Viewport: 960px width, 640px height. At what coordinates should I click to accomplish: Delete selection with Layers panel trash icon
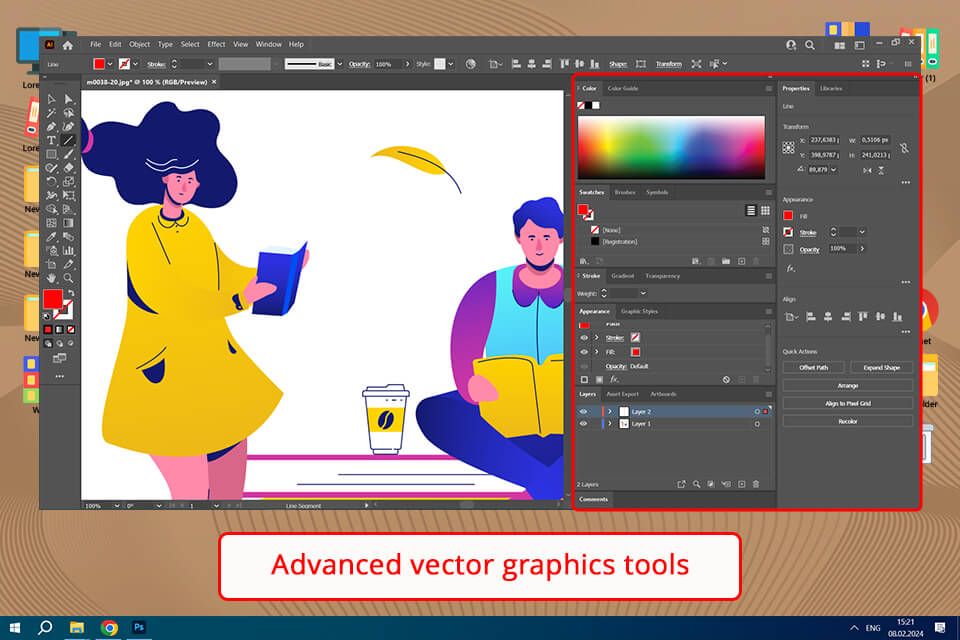coord(756,484)
